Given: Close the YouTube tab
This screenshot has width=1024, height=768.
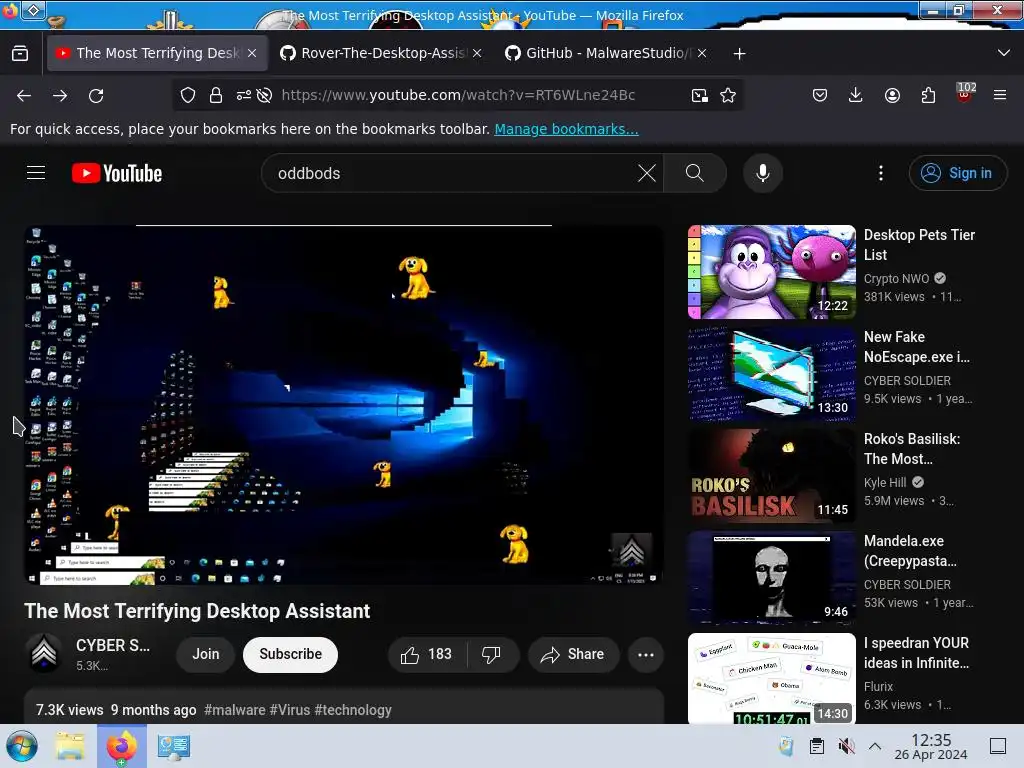Looking at the screenshot, I should tap(252, 54).
